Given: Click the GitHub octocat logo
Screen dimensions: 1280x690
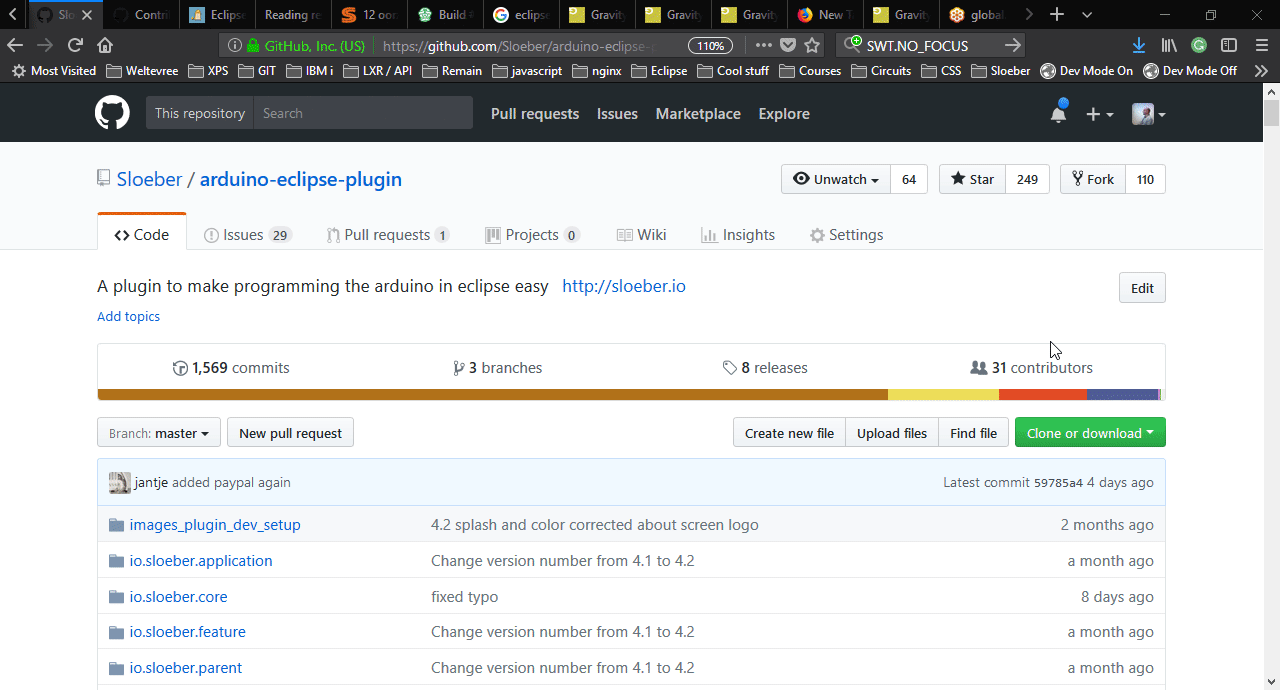Looking at the screenshot, I should click(112, 113).
